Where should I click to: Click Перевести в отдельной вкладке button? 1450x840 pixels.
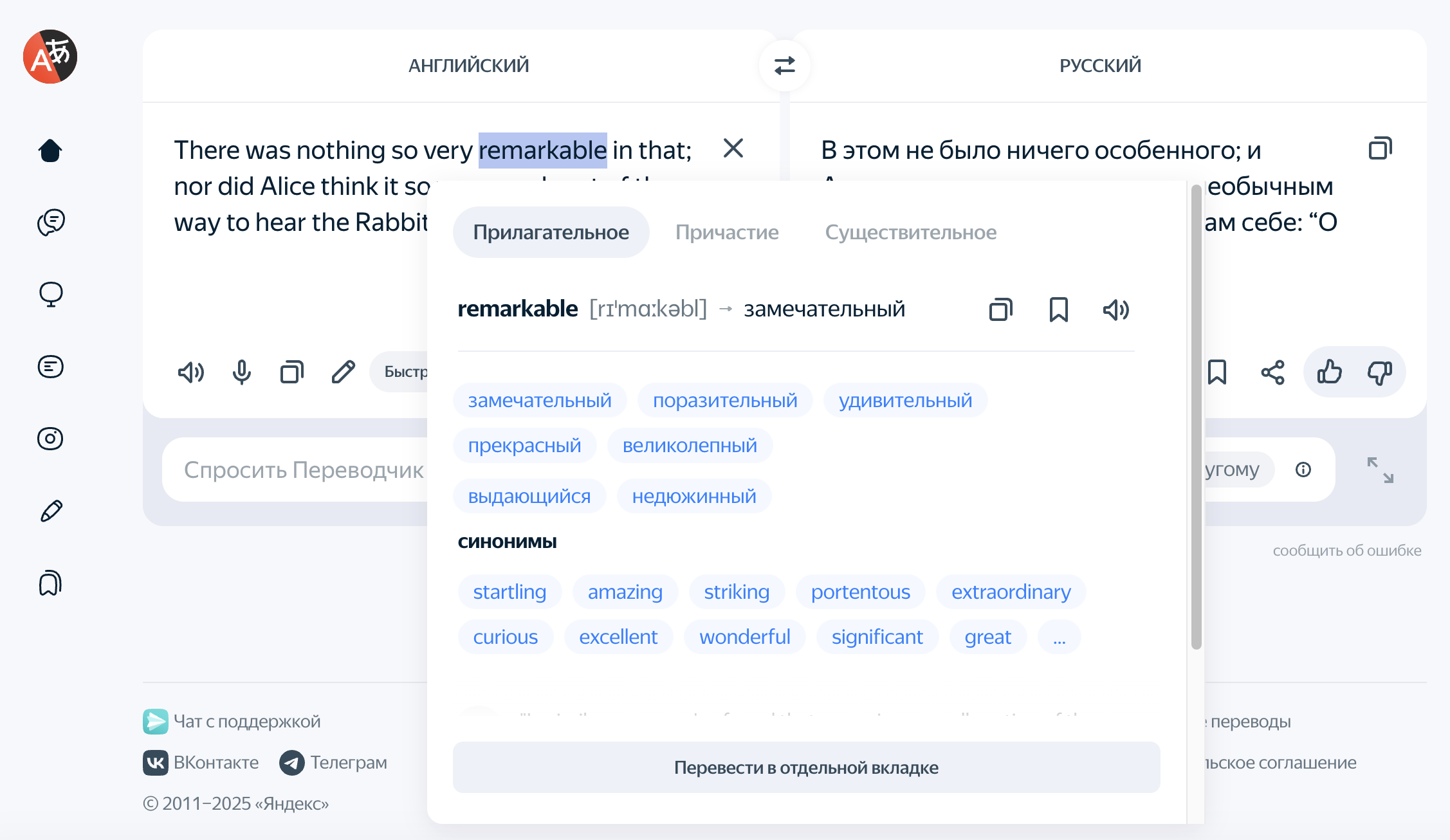(x=806, y=767)
